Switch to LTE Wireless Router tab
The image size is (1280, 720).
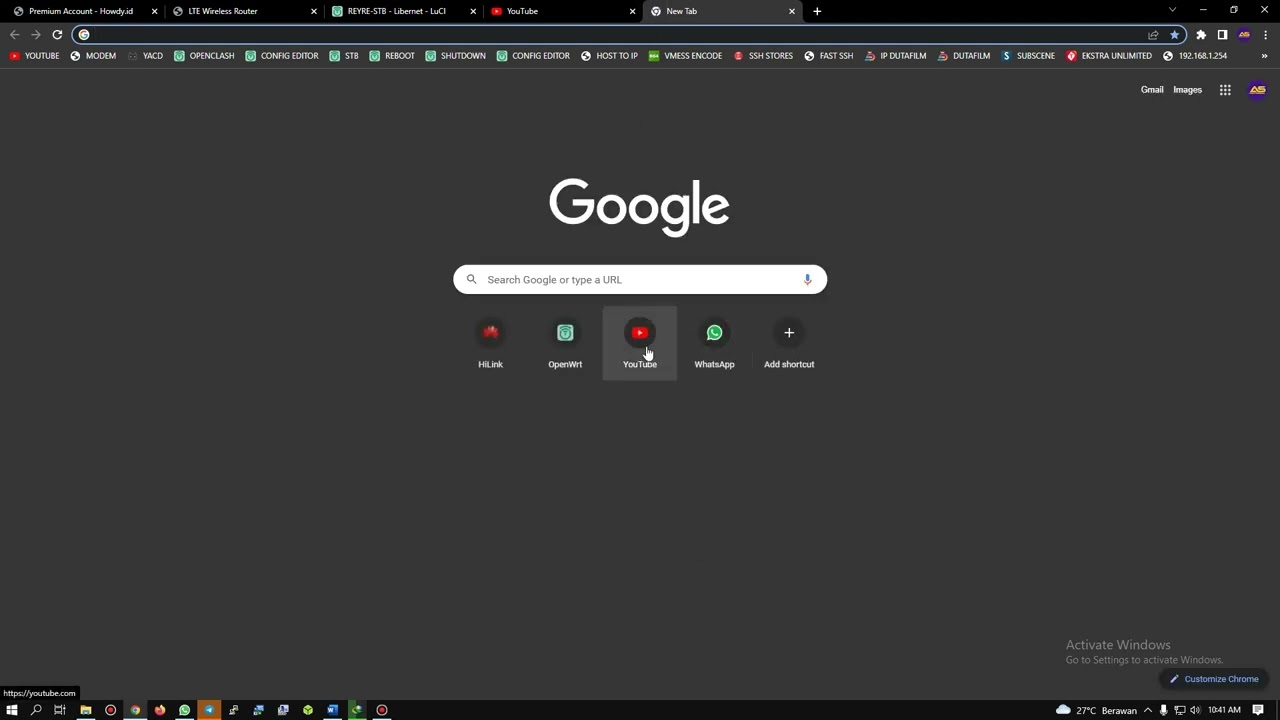coord(244,11)
